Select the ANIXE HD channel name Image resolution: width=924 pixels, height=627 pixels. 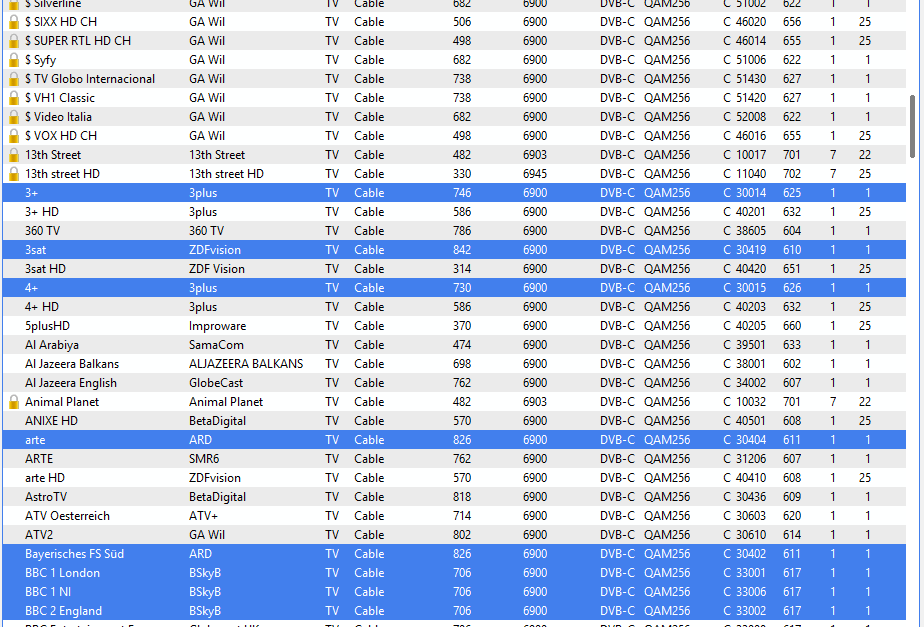(x=51, y=421)
